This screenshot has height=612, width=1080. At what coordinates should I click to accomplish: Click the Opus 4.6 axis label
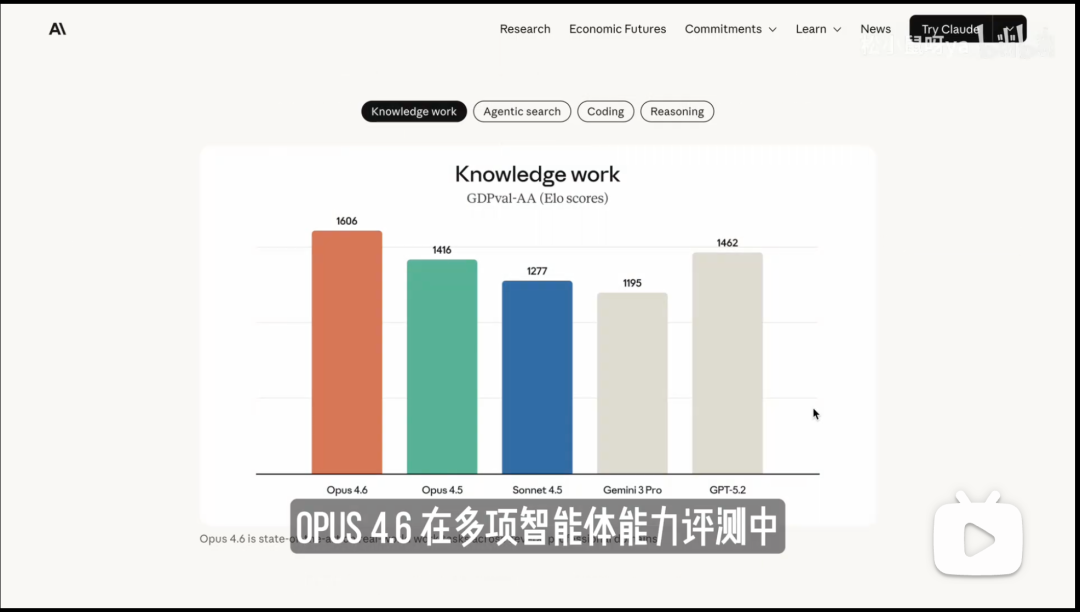click(x=347, y=490)
